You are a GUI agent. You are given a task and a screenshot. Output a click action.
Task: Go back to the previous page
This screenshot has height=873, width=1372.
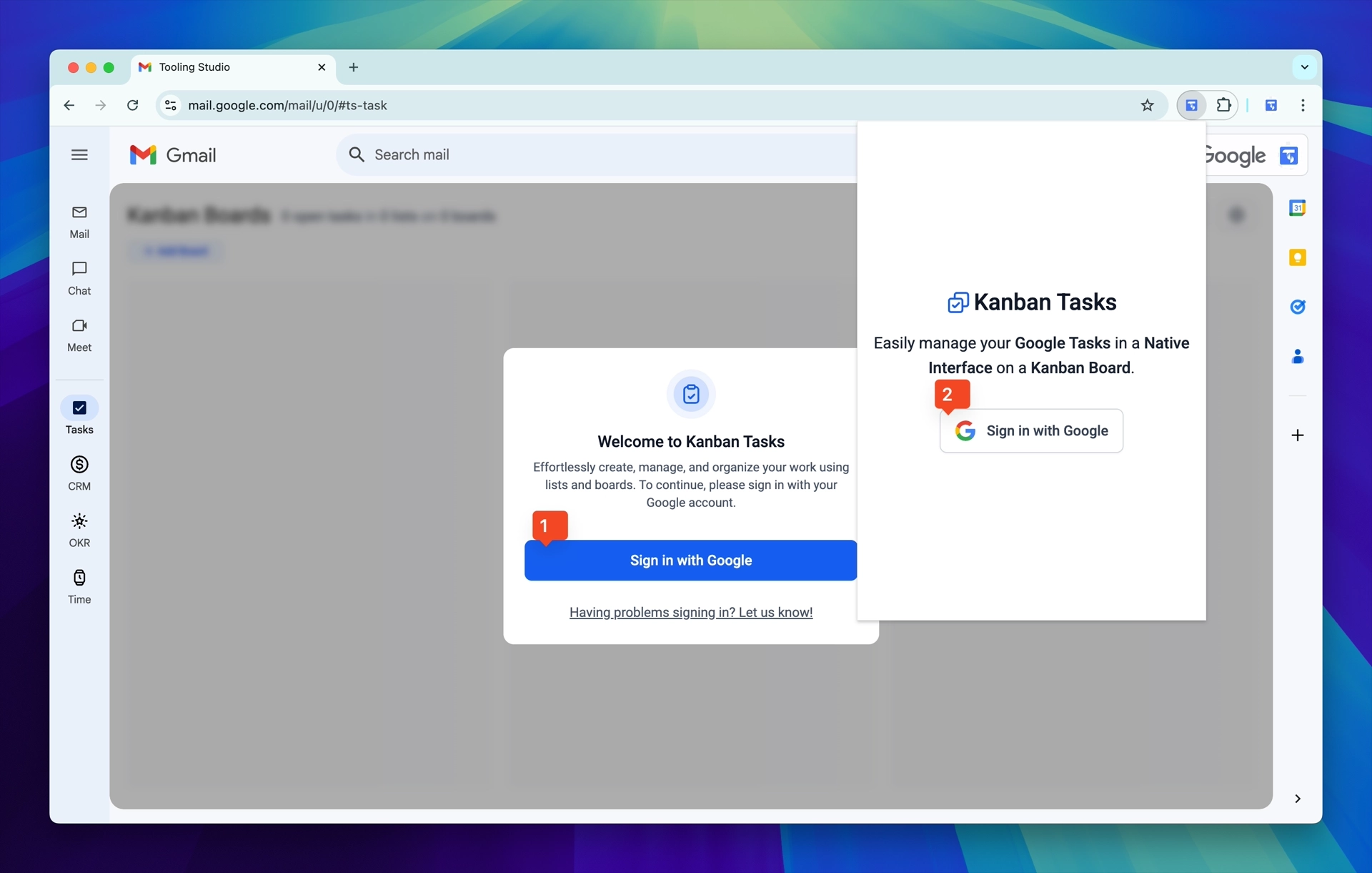click(69, 105)
